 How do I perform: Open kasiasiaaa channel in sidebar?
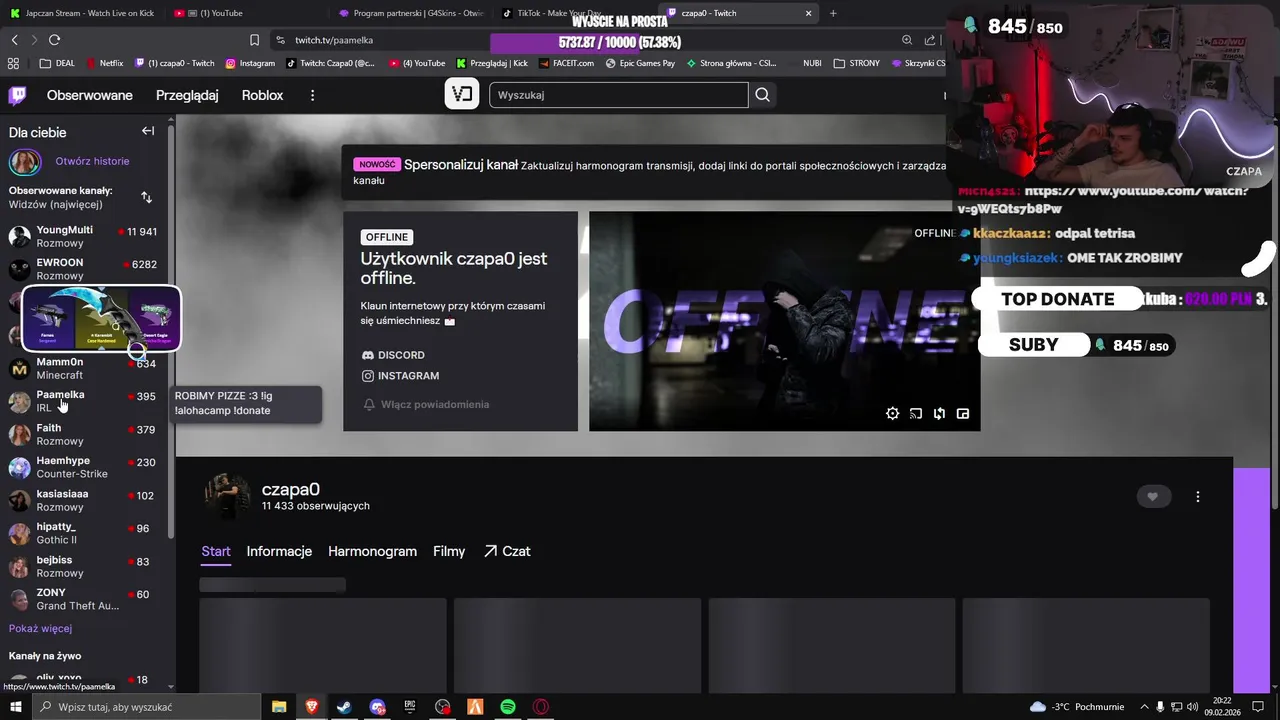pos(85,500)
